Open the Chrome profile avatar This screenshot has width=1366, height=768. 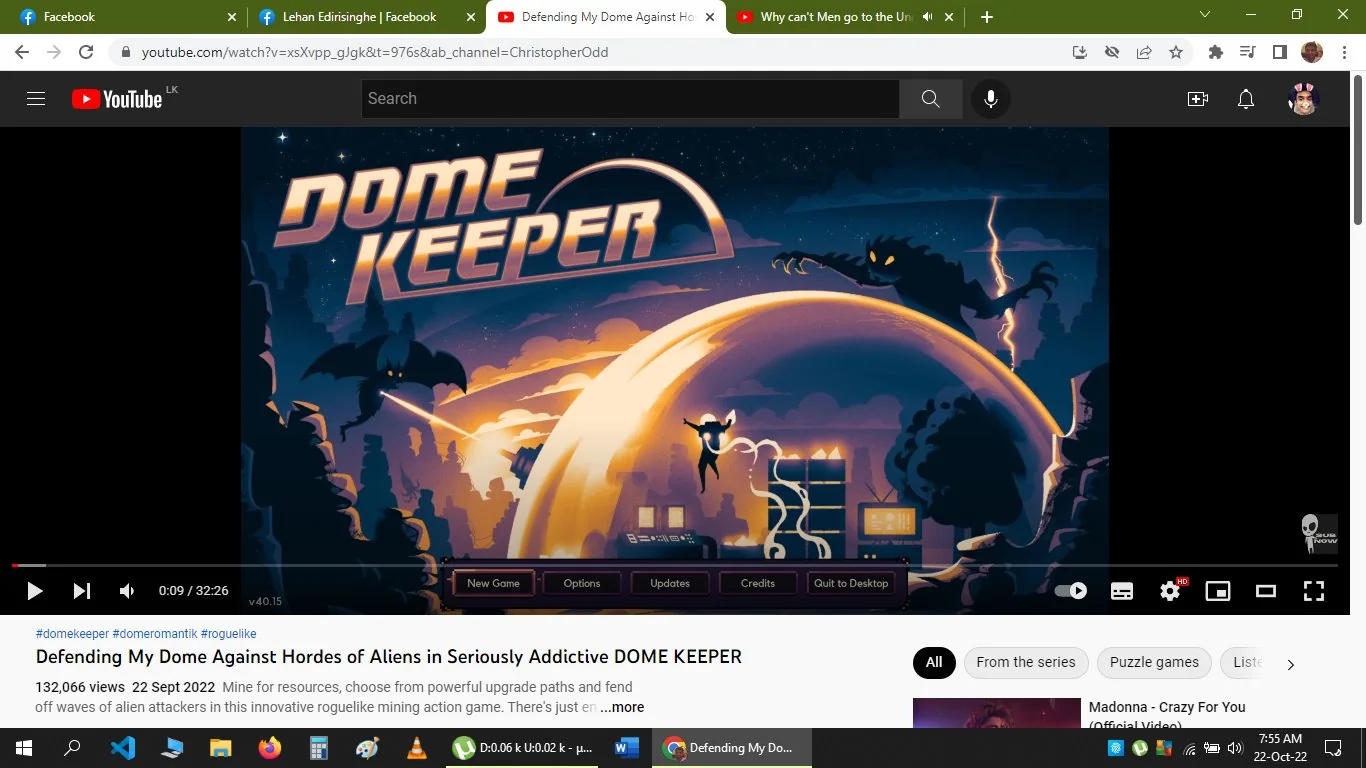tap(1311, 52)
